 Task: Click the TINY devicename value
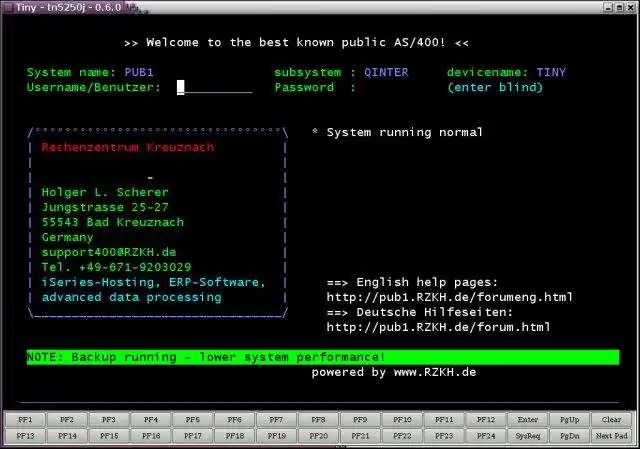[x=551, y=72]
